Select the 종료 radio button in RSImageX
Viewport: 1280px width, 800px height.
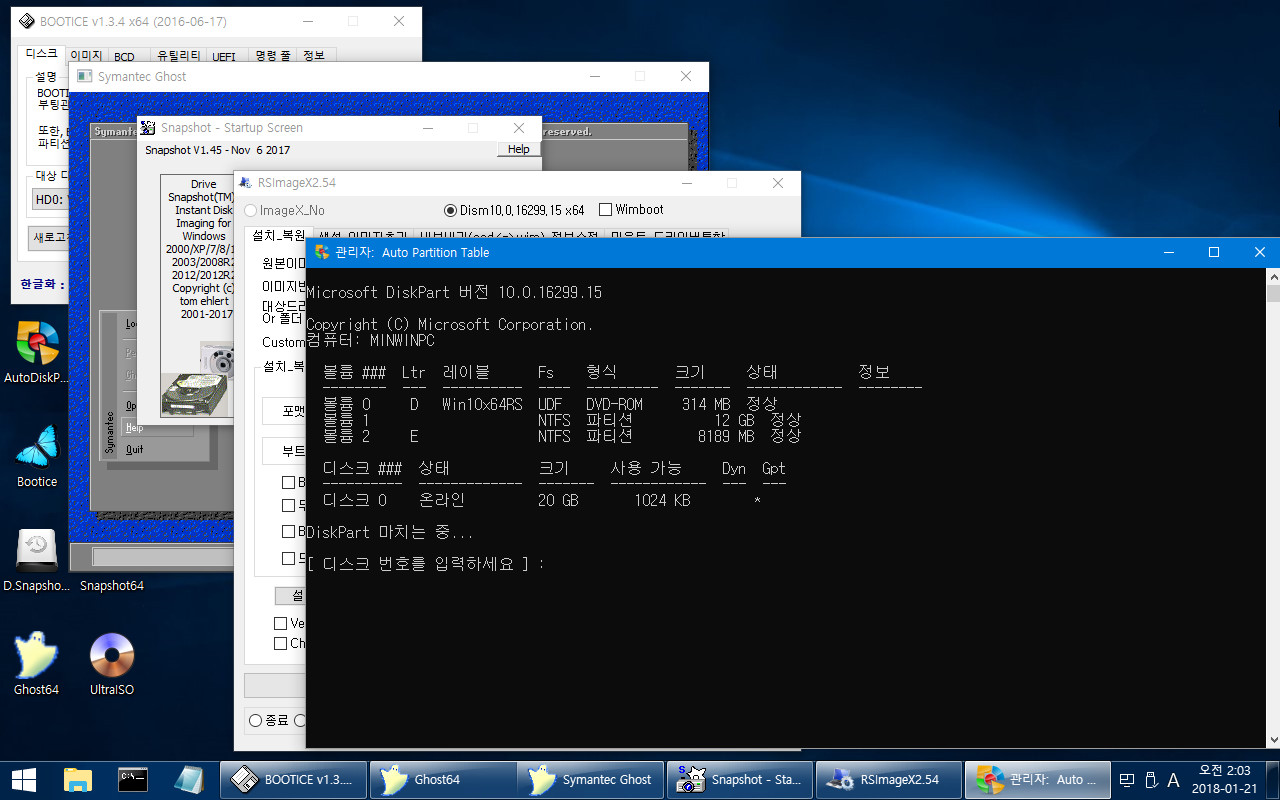pyautogui.click(x=268, y=720)
